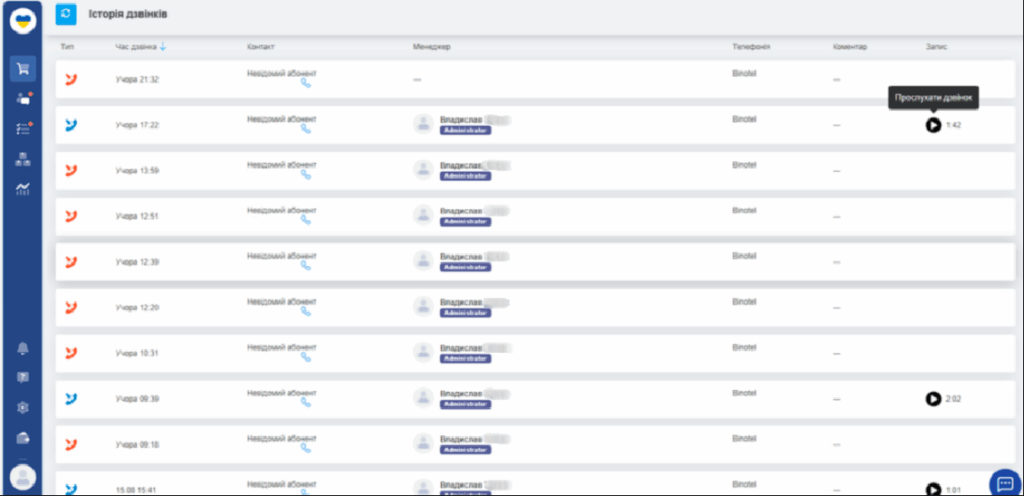The width and height of the screenshot is (1024, 496).
Task: Open the shopping cart section in sidebar
Action: click(23, 69)
